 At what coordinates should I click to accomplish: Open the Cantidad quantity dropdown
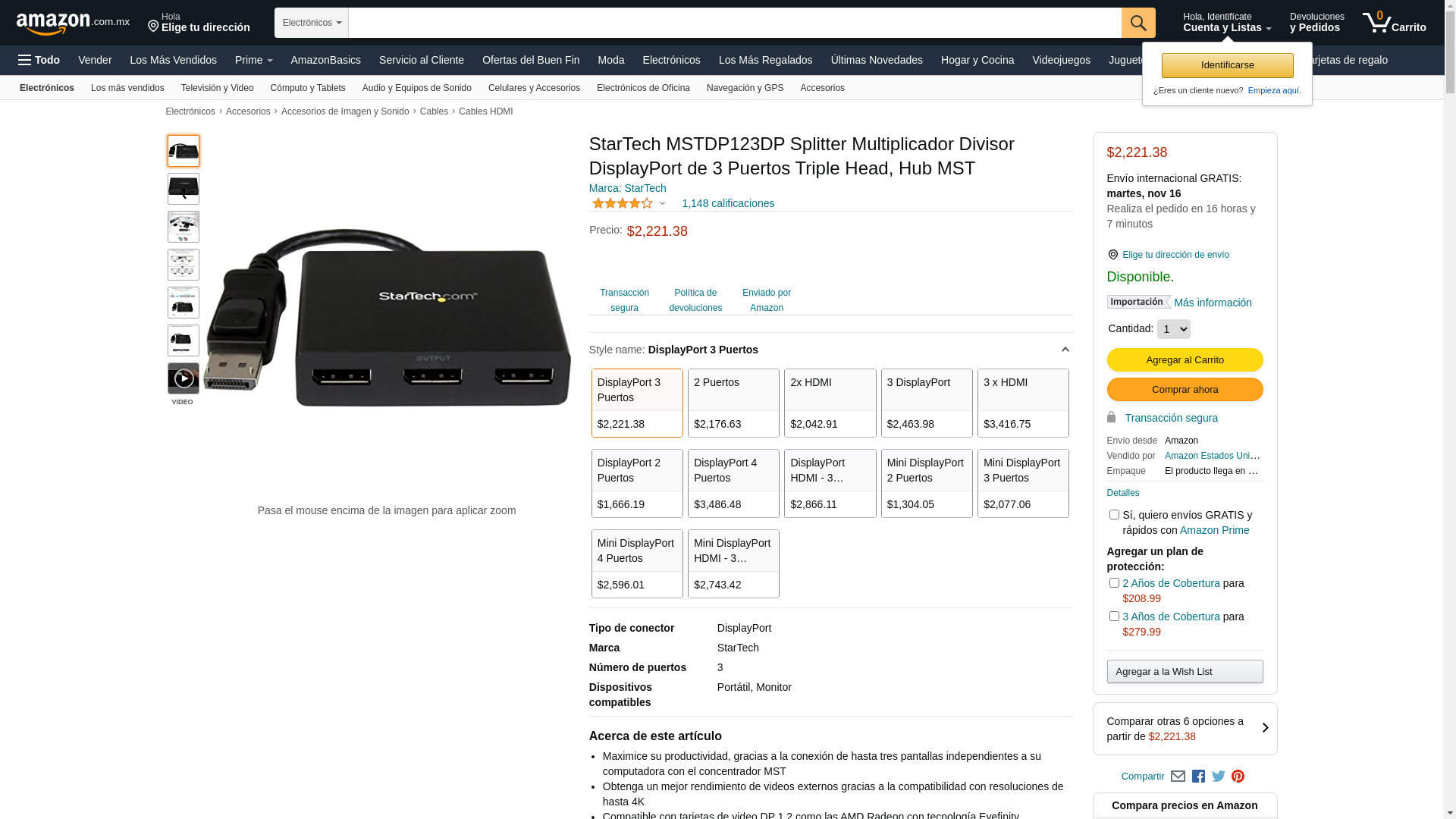pyautogui.click(x=1173, y=329)
